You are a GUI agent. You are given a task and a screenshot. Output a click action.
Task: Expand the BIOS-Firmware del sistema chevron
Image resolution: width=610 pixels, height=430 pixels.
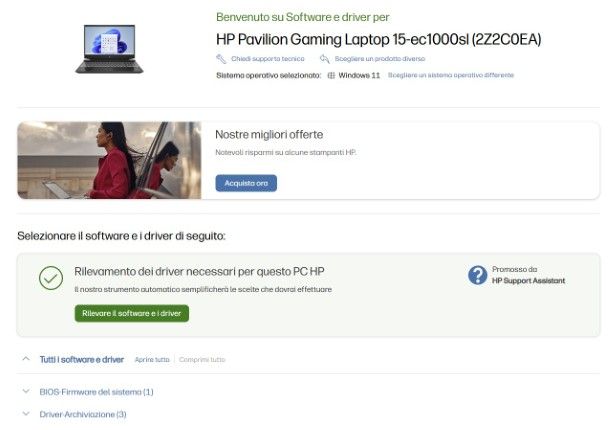[26, 391]
